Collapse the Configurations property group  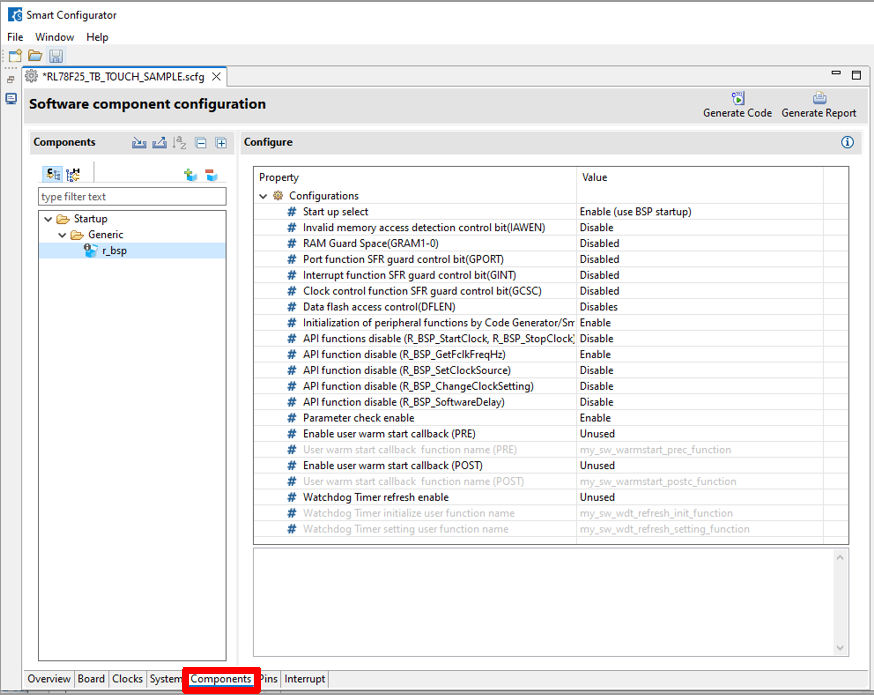(263, 196)
